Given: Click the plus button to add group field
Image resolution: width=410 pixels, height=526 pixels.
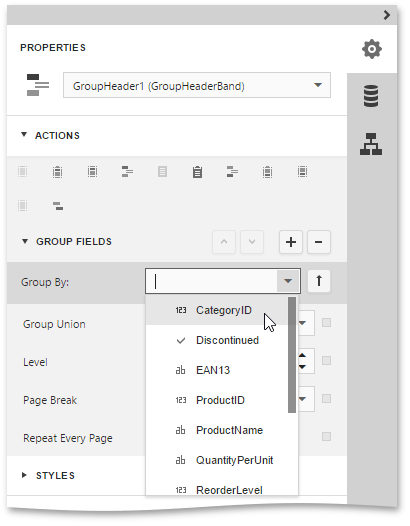Looking at the screenshot, I should point(291,242).
